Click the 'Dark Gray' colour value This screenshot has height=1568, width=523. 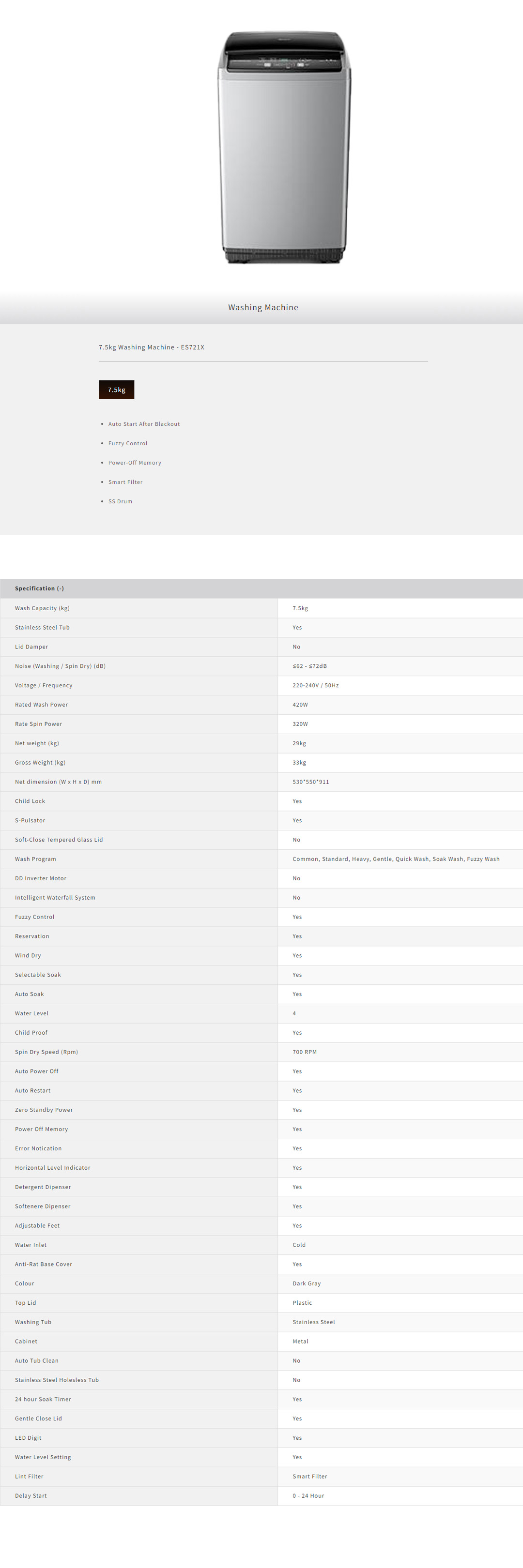click(306, 1283)
